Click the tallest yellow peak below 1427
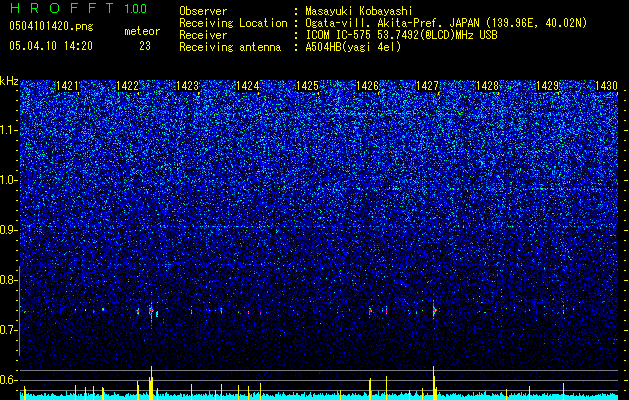 [x=434, y=382]
